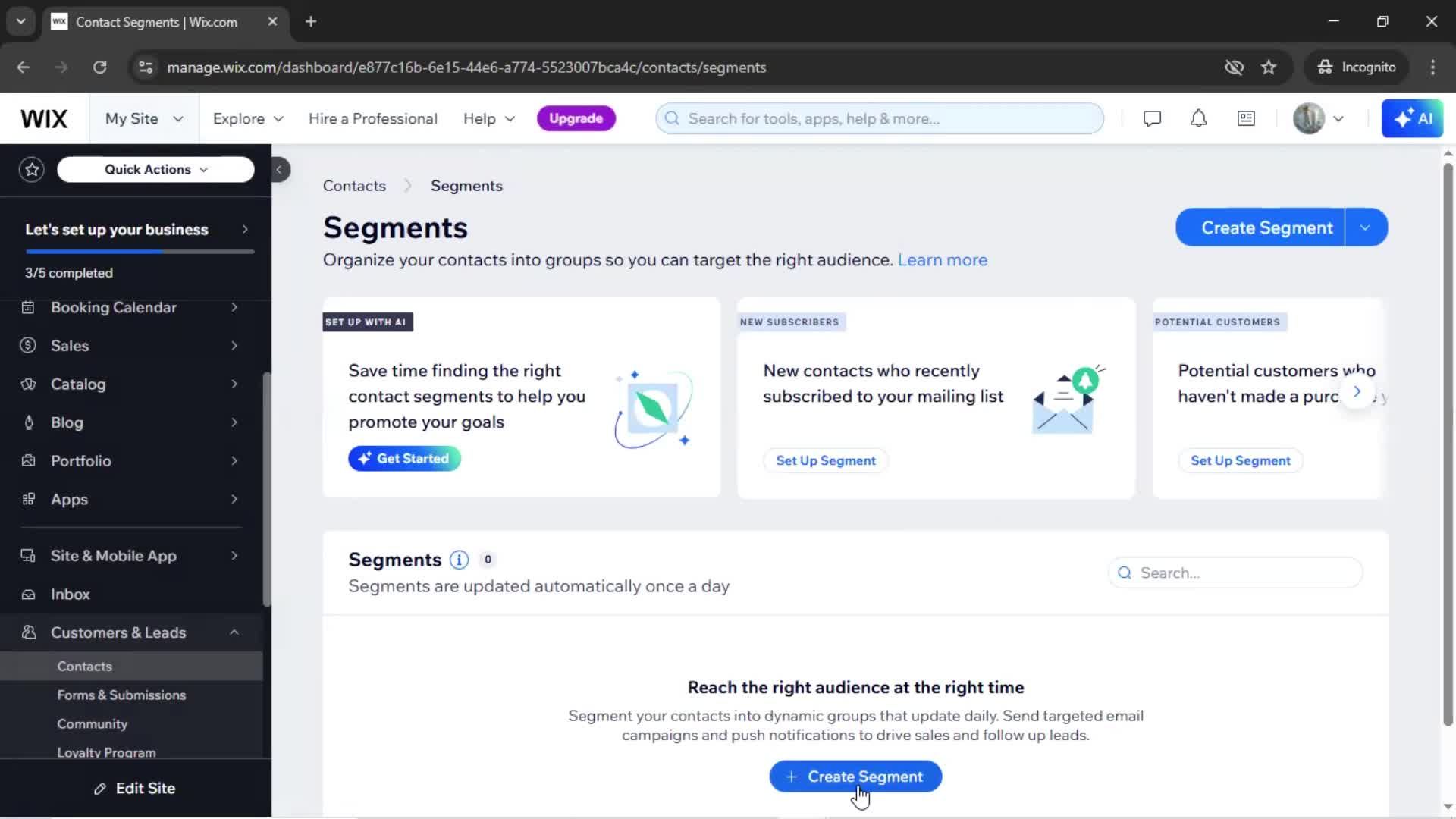
Task: Open a new browser tab
Action: click(x=311, y=22)
